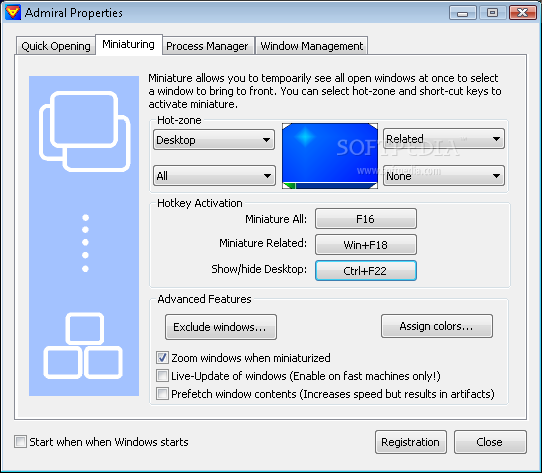Click the Advanced Features group label
Viewport: 542px width, 473px height.
point(204,299)
